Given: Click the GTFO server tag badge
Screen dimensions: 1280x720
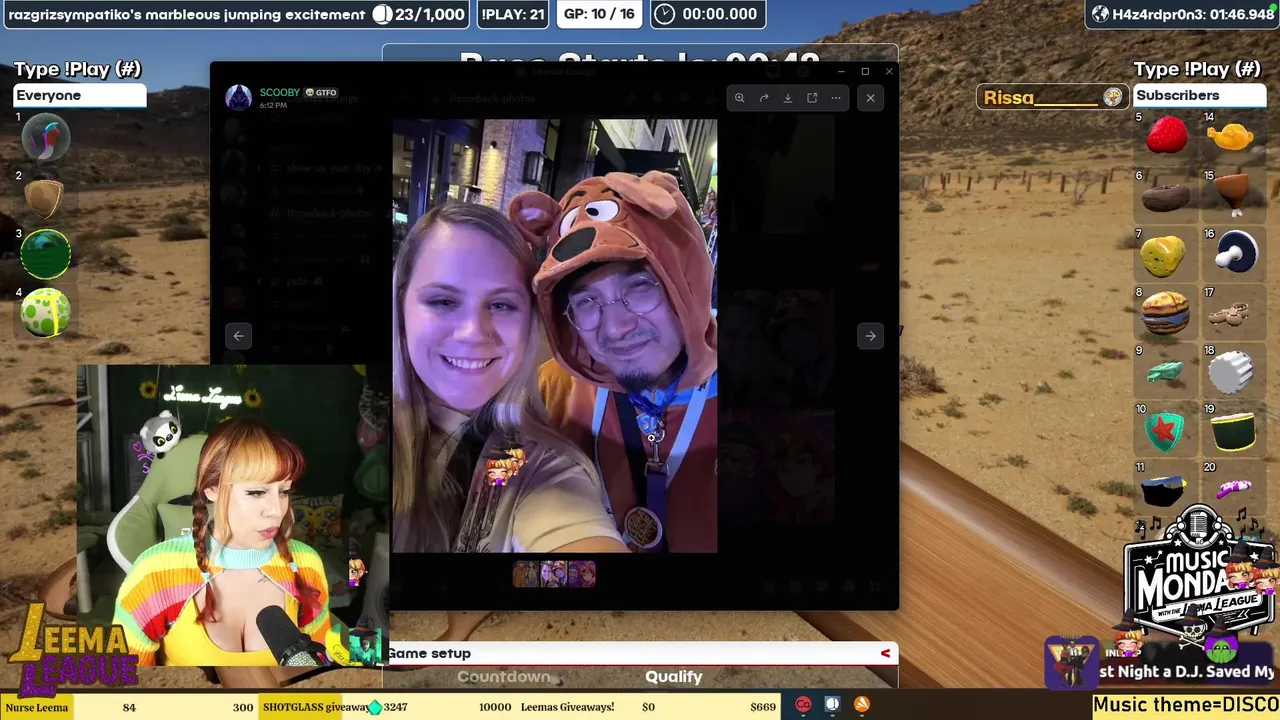Looking at the screenshot, I should click(321, 92).
